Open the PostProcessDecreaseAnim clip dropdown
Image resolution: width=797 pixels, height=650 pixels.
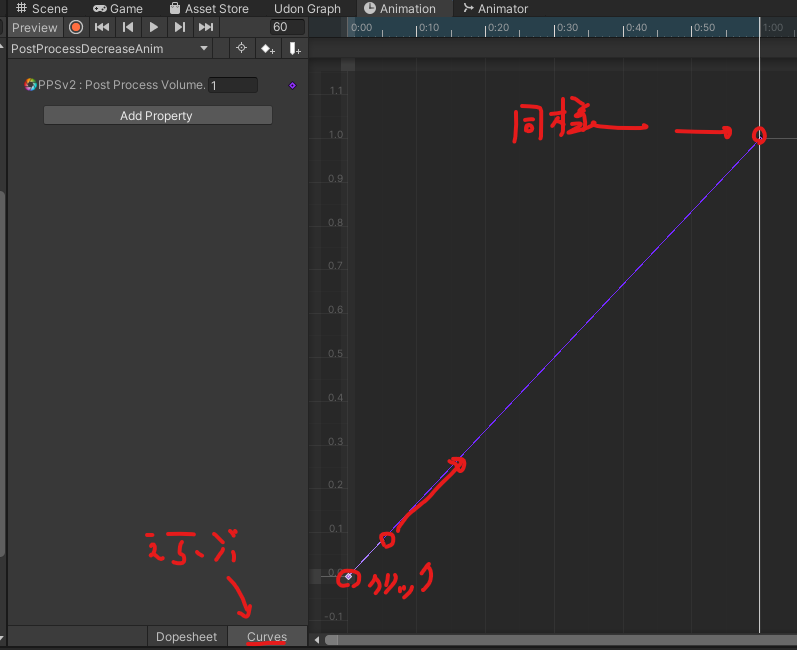pyautogui.click(x=110, y=49)
